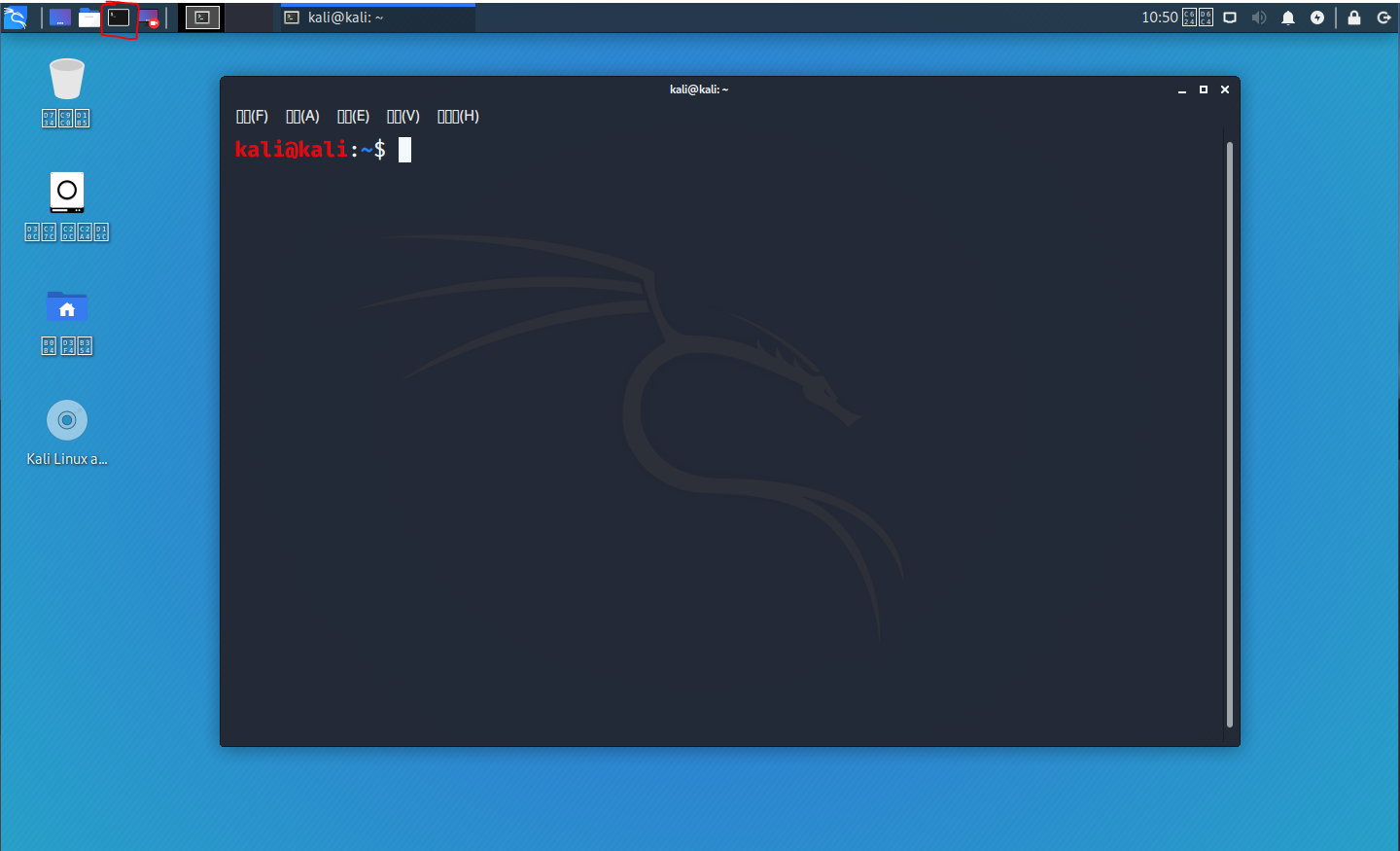Minimize the terminal window
This screenshot has width=1400, height=851.
pyautogui.click(x=1182, y=89)
